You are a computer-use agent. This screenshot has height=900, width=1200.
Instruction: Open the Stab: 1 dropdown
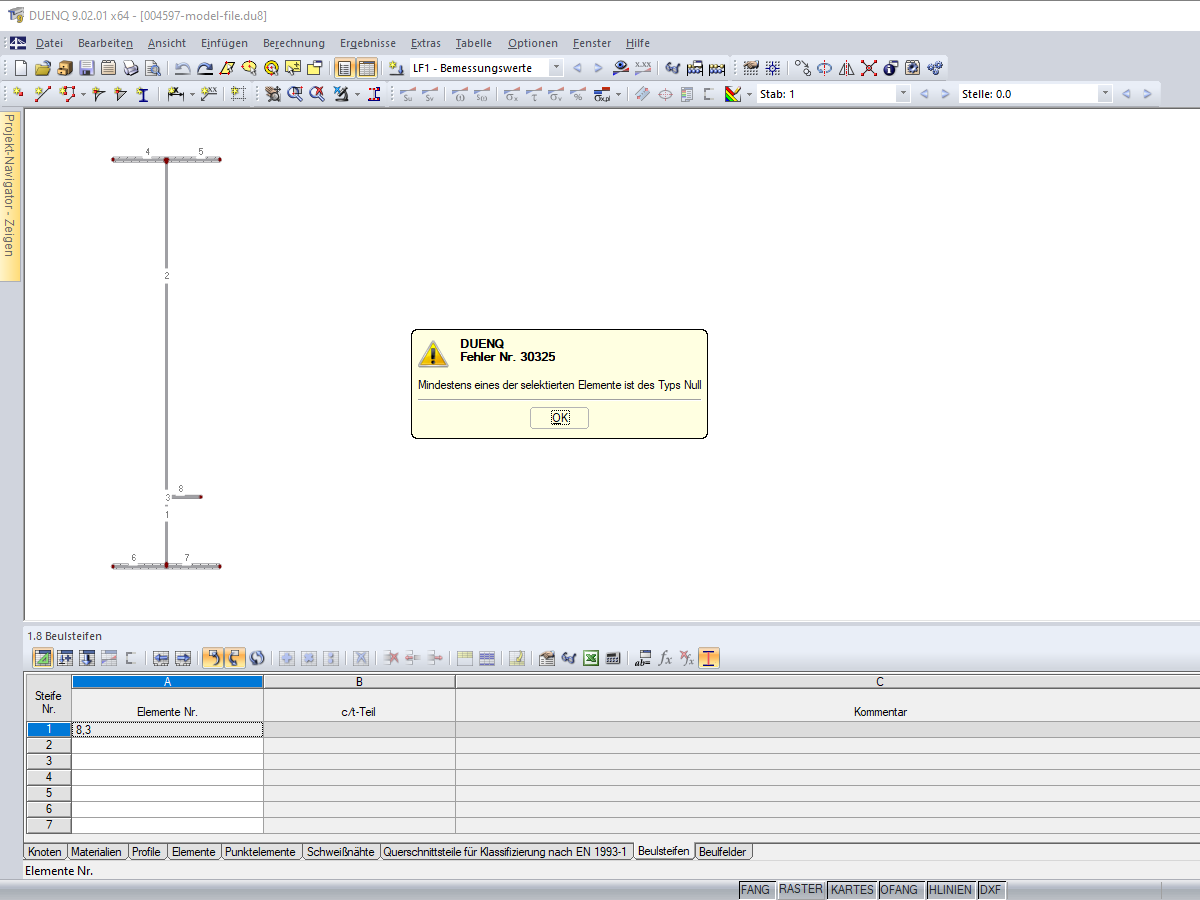(x=903, y=94)
